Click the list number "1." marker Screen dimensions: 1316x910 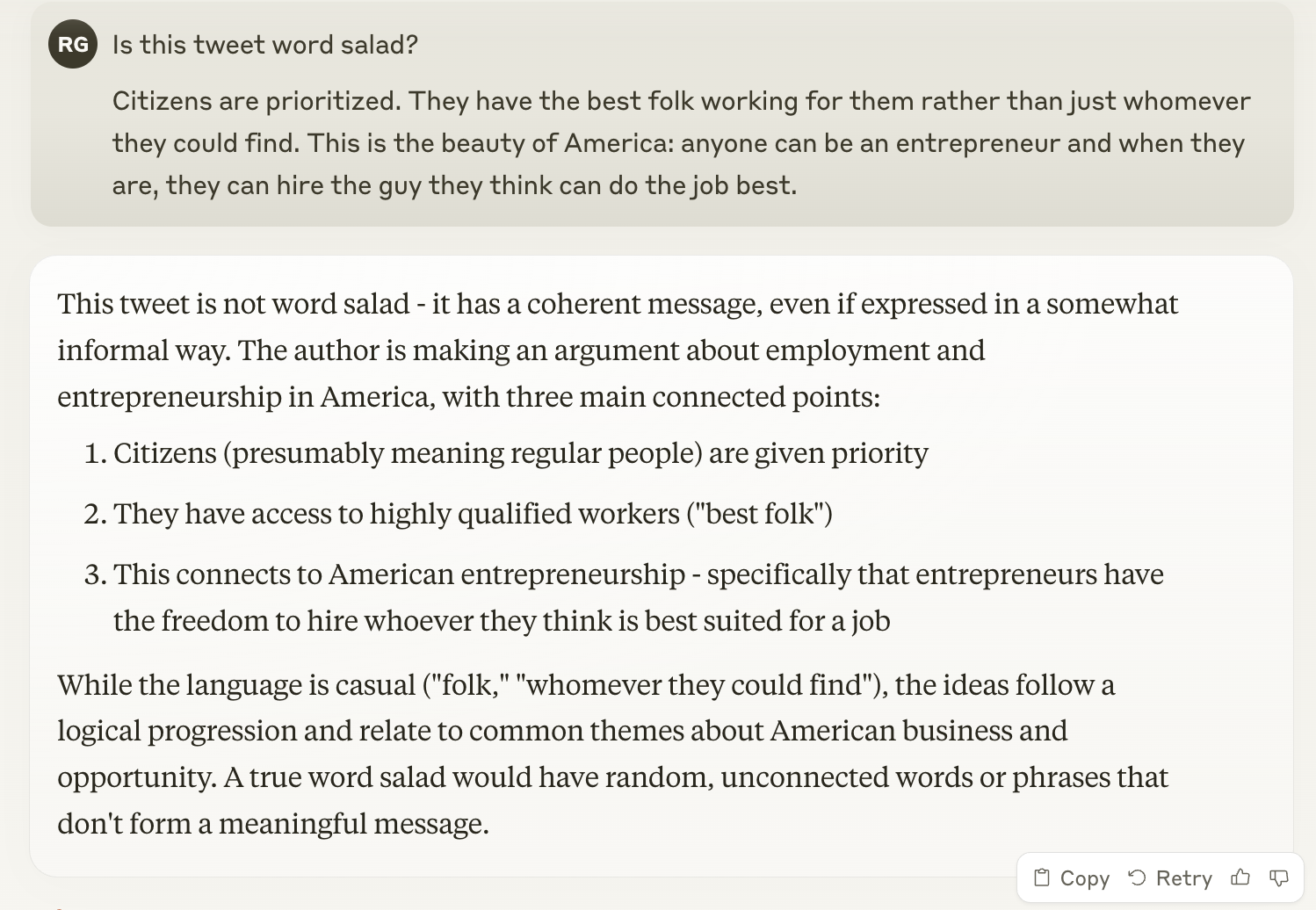click(95, 453)
